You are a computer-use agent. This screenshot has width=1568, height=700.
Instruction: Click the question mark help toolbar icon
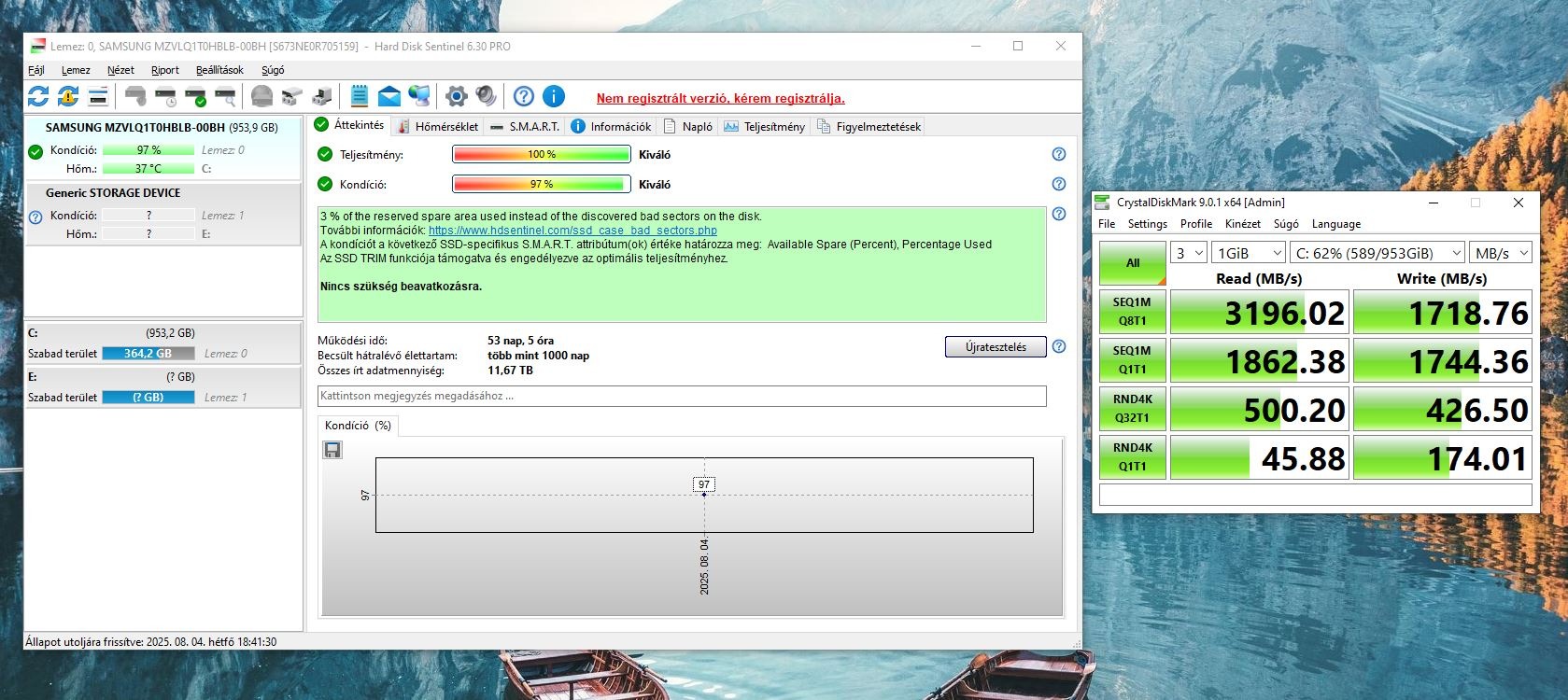pos(524,95)
